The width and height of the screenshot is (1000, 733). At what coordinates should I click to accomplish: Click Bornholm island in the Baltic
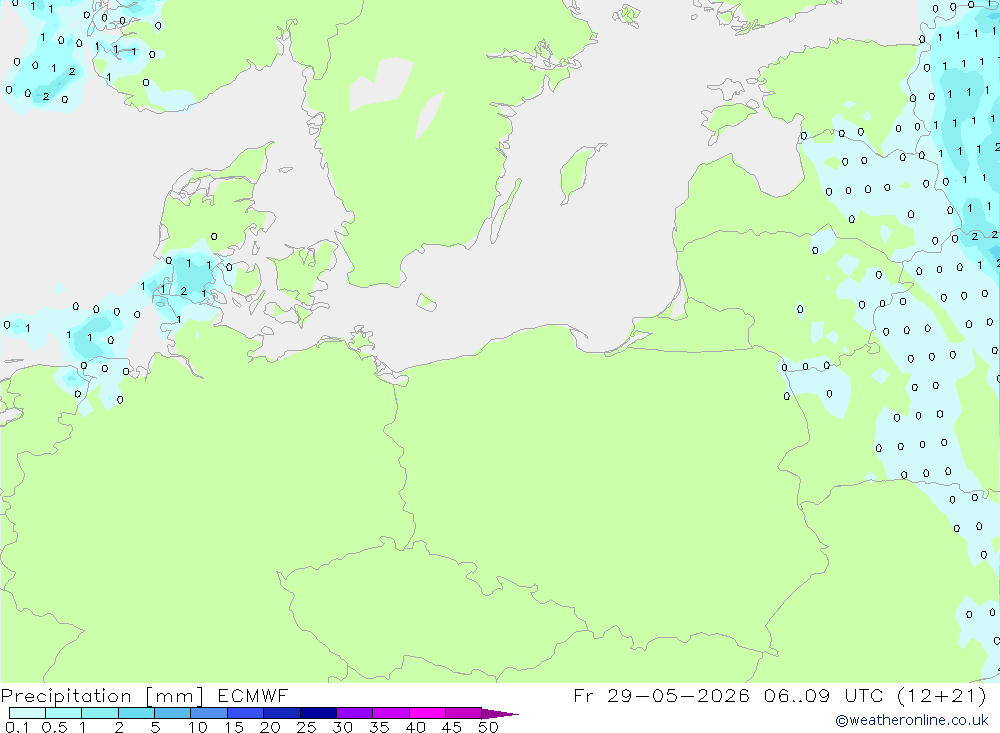427,302
